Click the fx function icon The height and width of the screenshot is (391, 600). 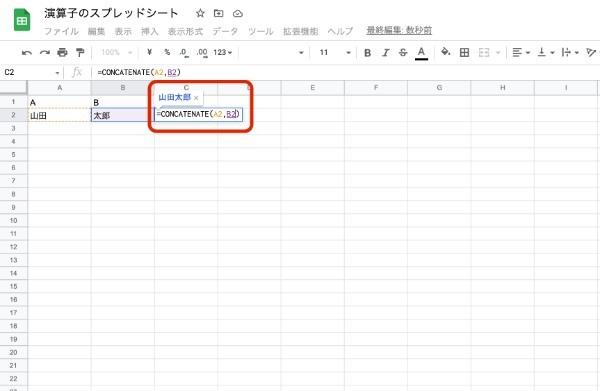[77, 72]
